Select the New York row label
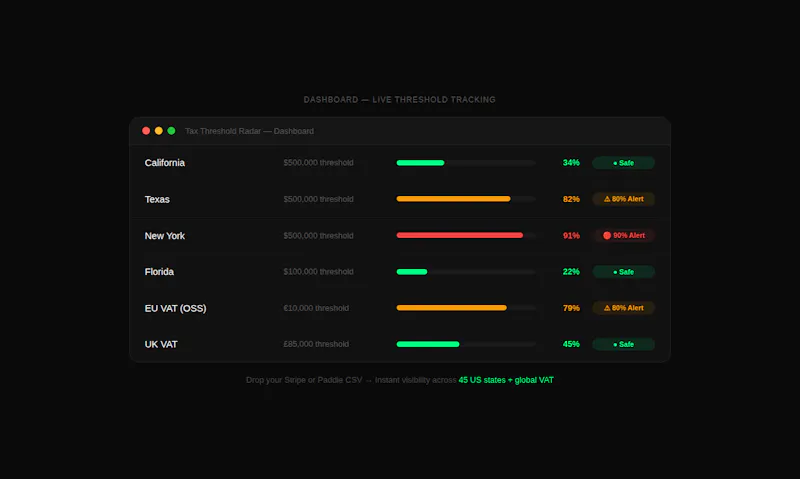Viewport: 800px width, 479px height. tap(164, 236)
